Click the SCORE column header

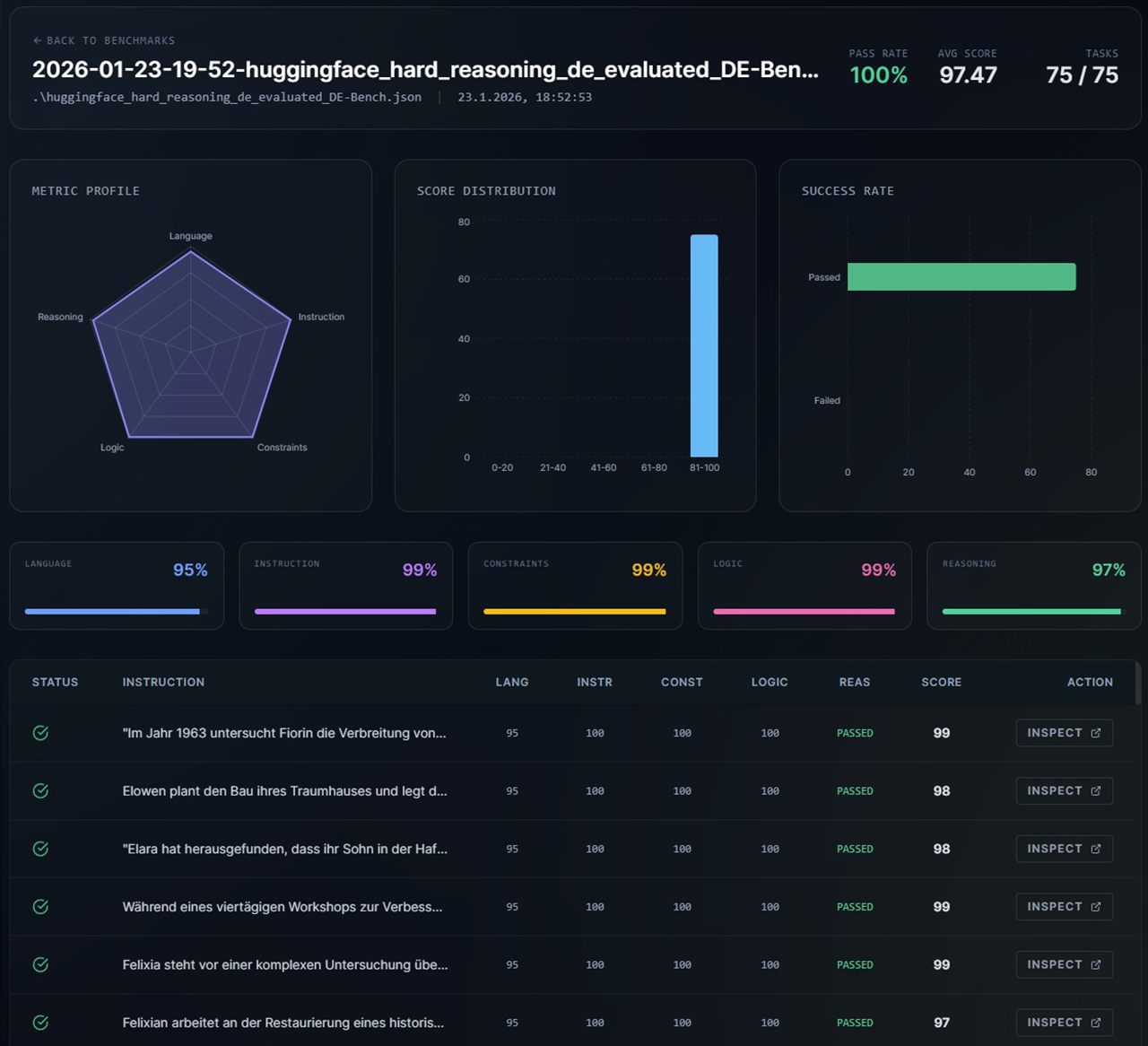(x=941, y=683)
